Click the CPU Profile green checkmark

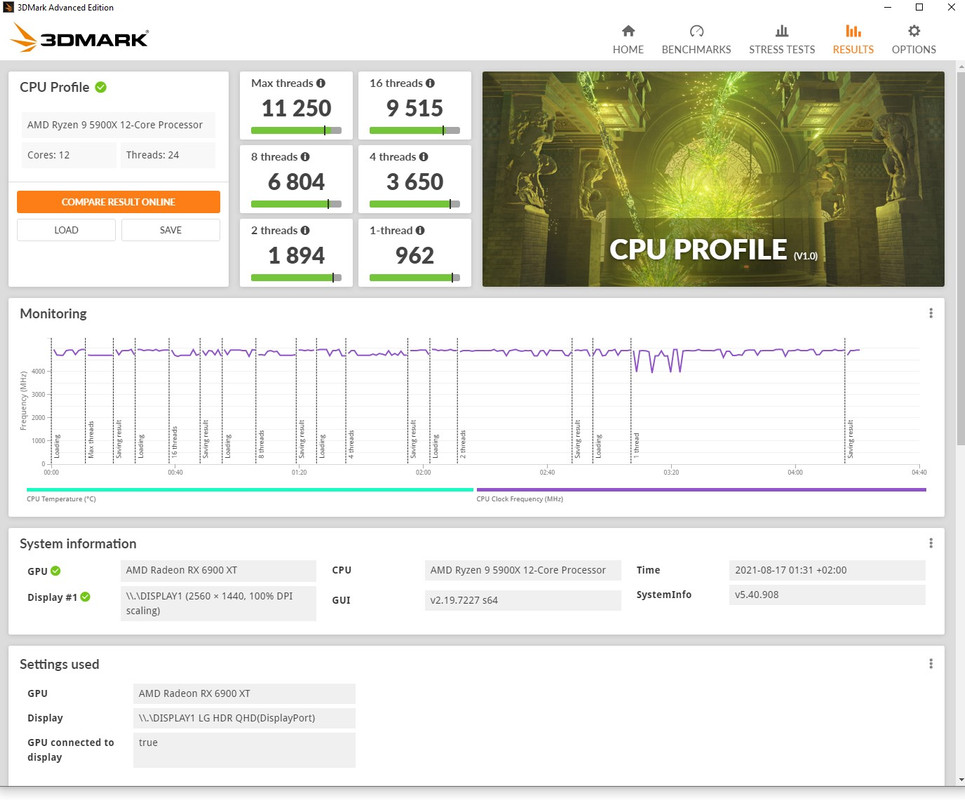[x=101, y=87]
